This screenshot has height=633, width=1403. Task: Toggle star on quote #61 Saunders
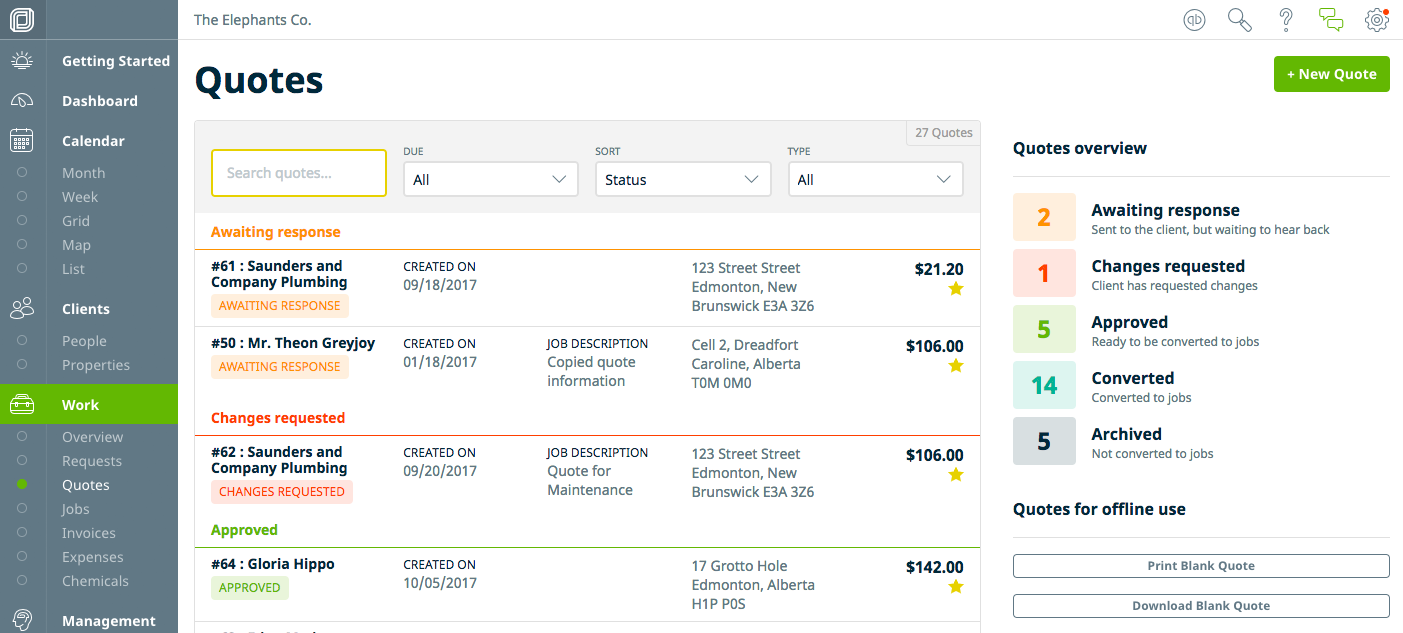[955, 289]
